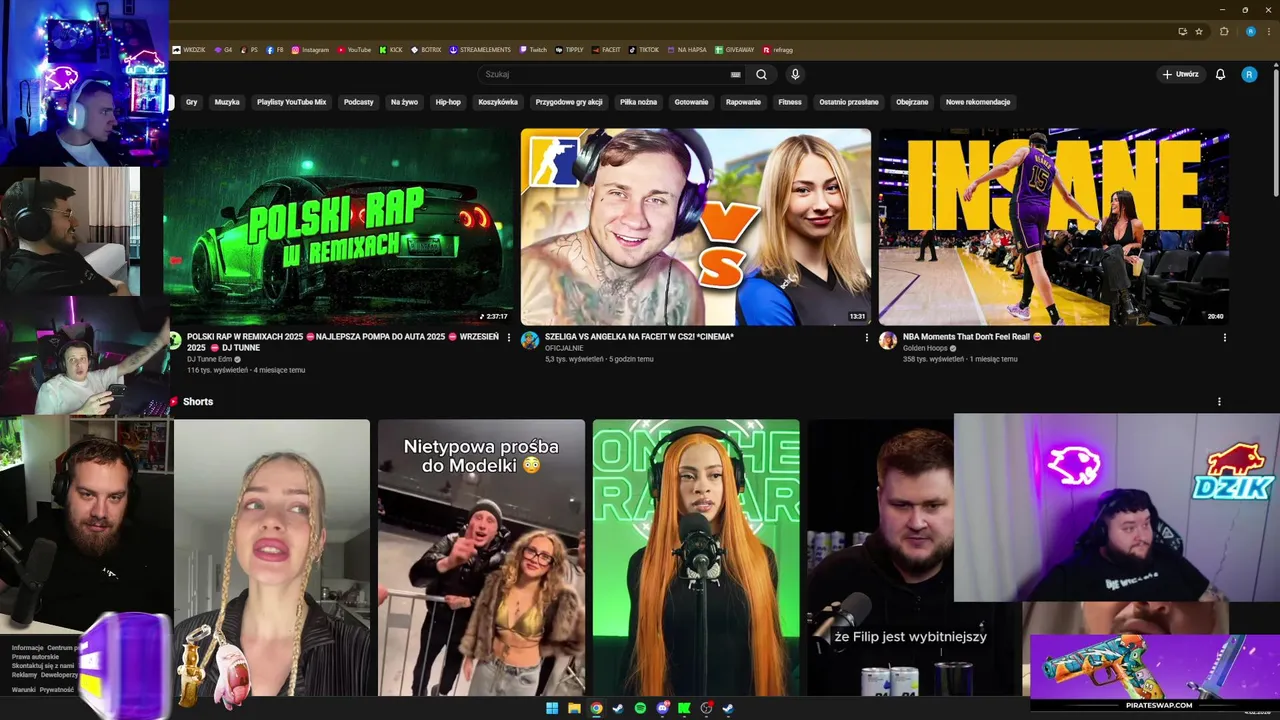Select the Rapowanie filter chip
Screen dimensions: 1280x720
743,102
